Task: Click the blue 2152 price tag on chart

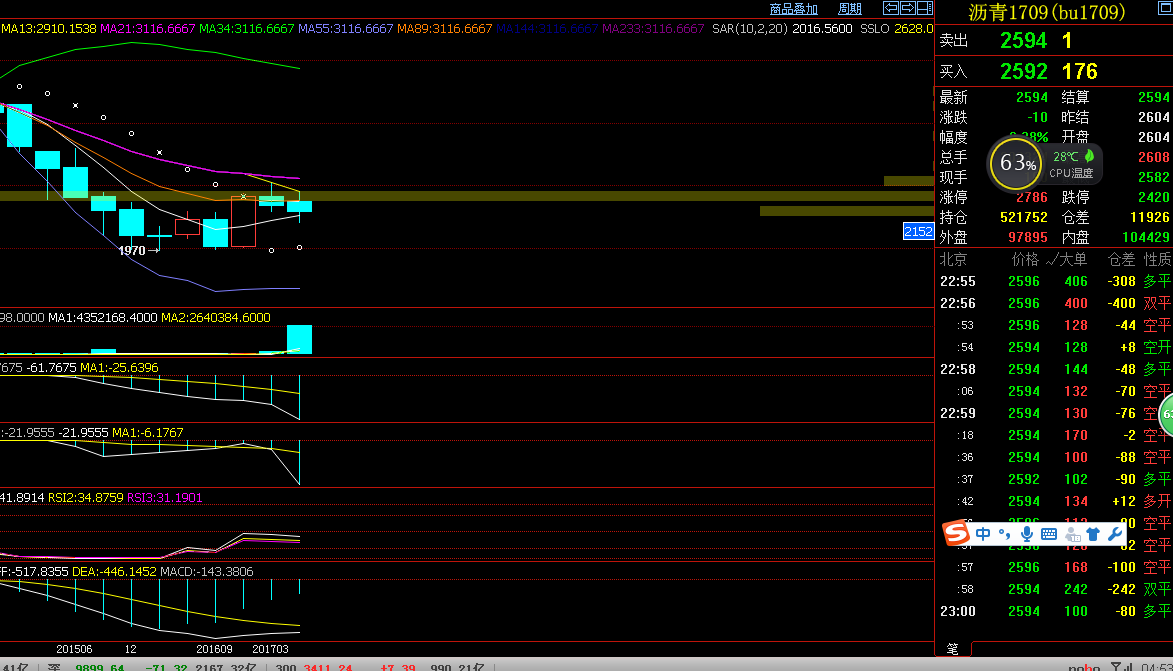Action: tap(918, 231)
